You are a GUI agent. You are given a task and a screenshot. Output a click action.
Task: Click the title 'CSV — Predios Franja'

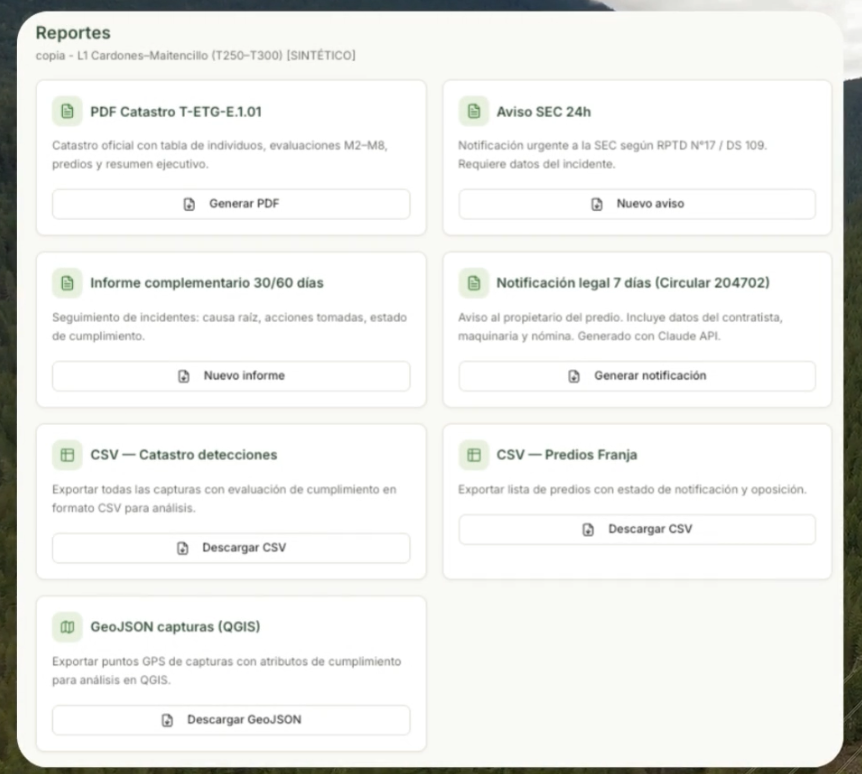[567, 455]
